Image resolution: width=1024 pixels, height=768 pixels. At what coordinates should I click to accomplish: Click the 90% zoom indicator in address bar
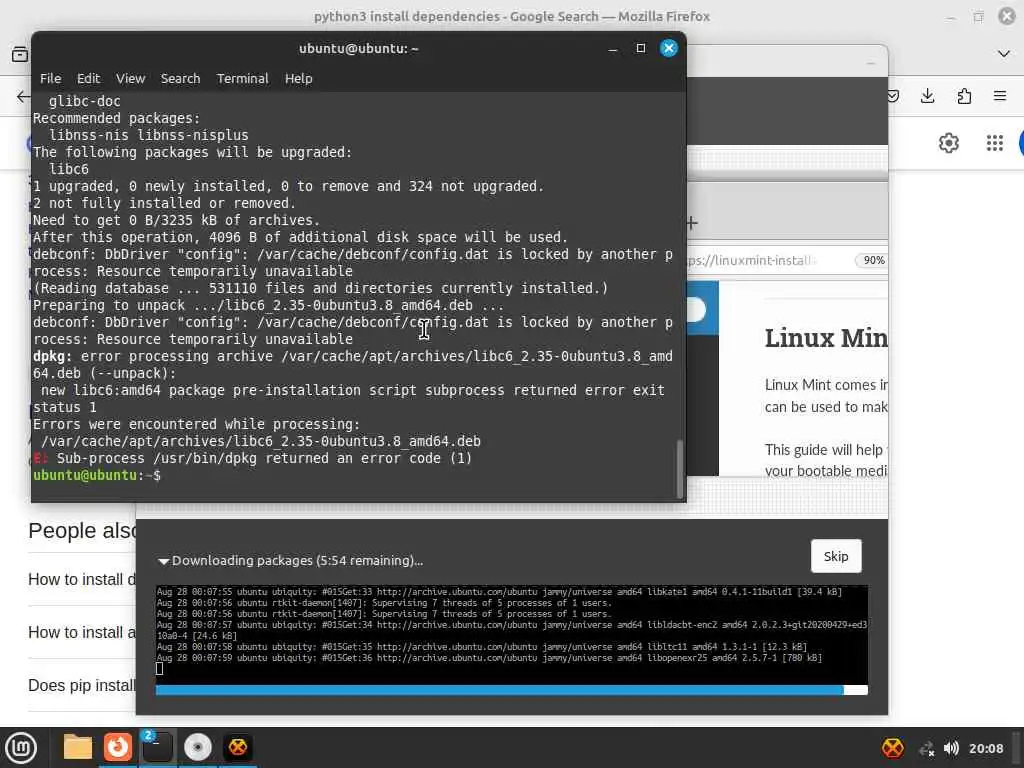[872, 261]
